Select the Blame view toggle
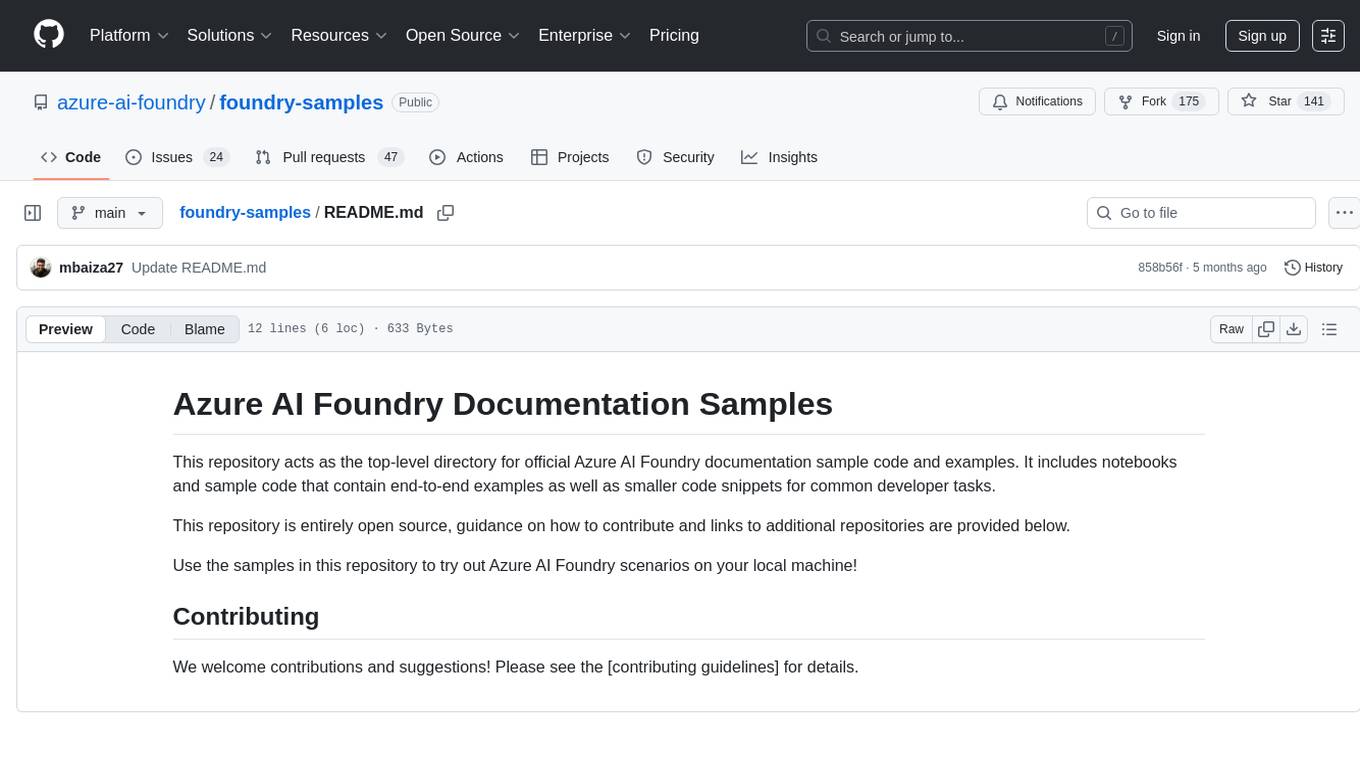The height and width of the screenshot is (764, 1360). point(205,329)
